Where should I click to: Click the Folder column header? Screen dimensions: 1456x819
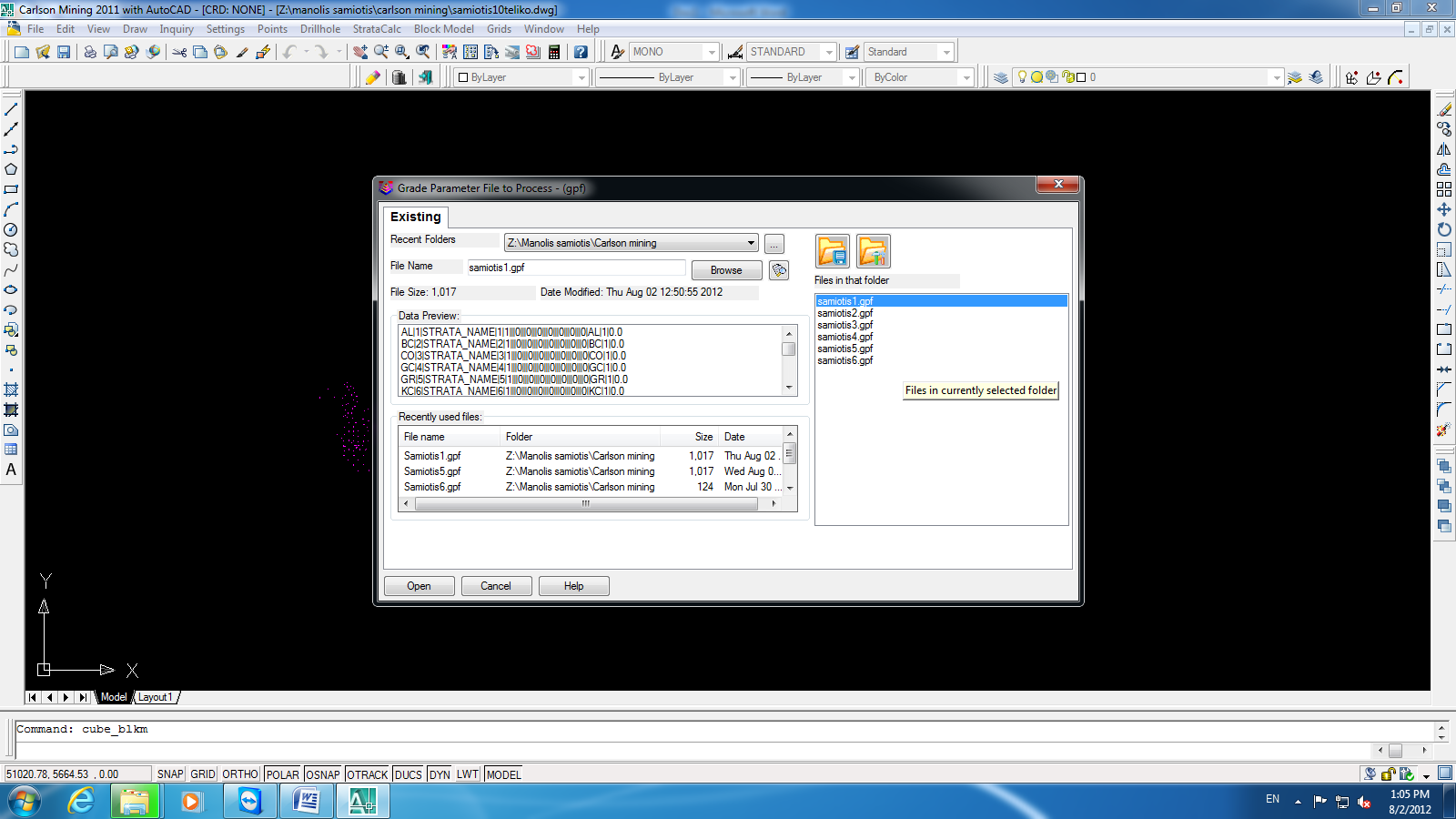point(581,437)
